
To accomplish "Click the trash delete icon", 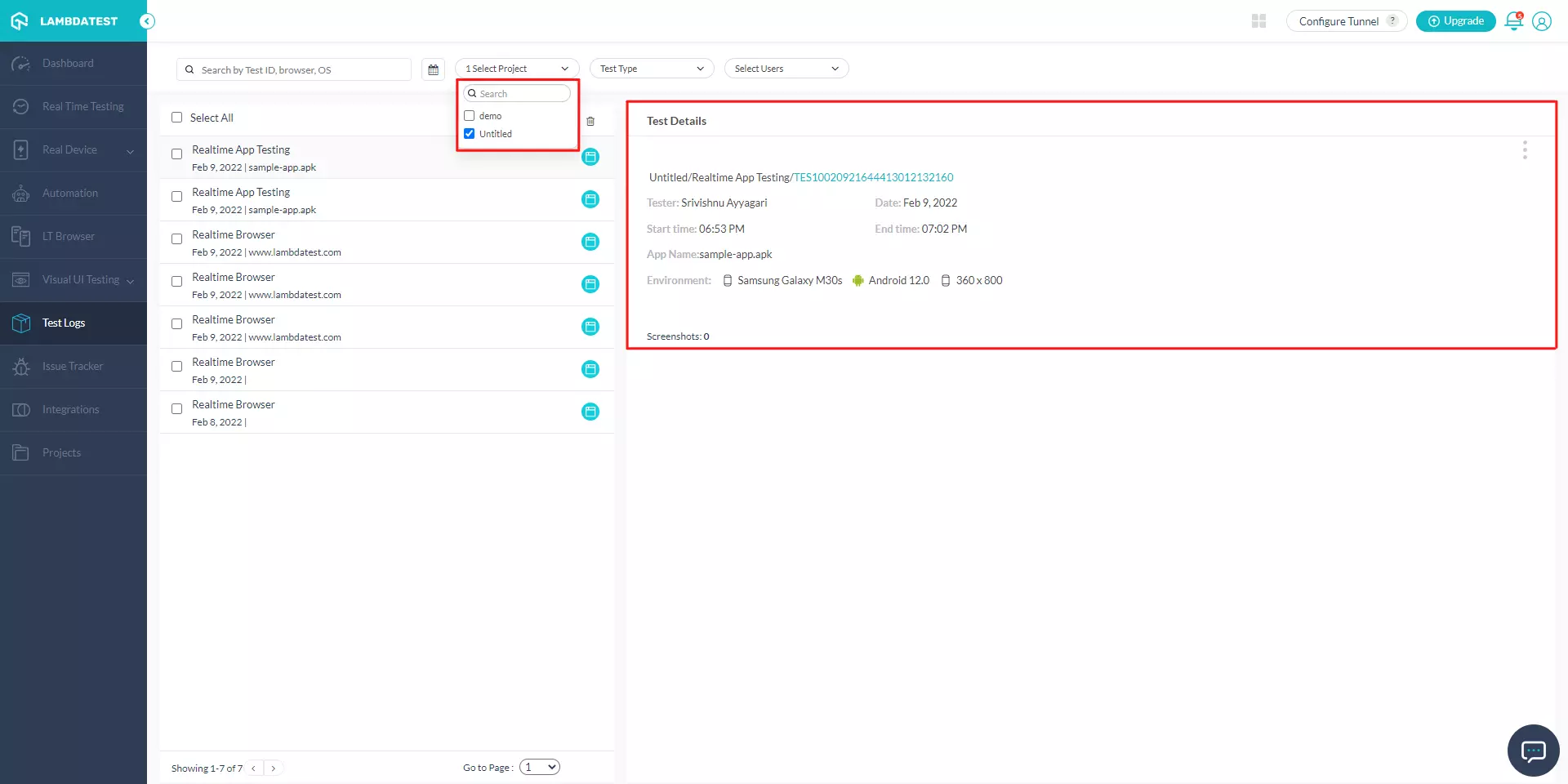I will (590, 122).
